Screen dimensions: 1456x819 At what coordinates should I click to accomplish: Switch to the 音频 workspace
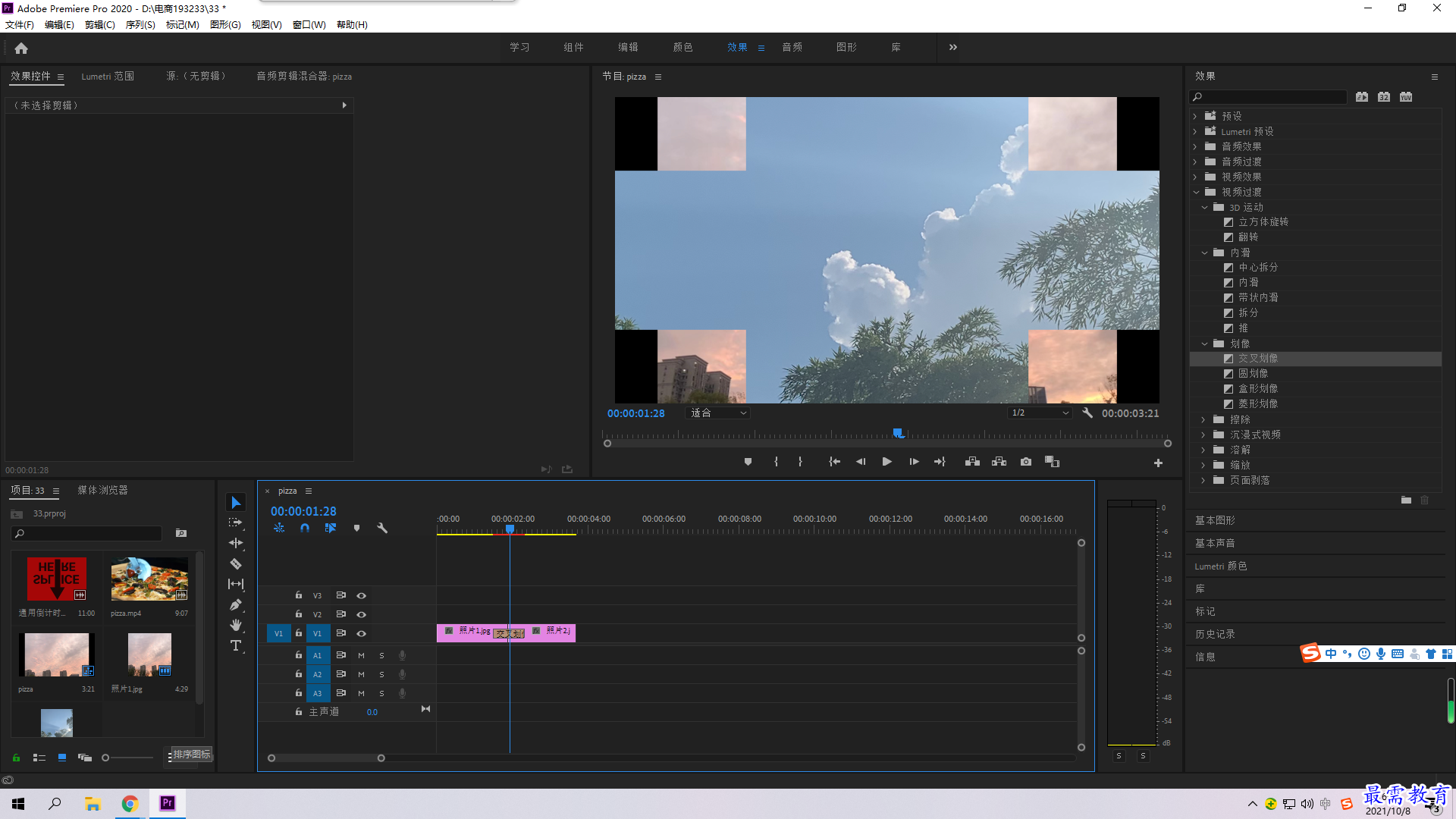tap(792, 47)
